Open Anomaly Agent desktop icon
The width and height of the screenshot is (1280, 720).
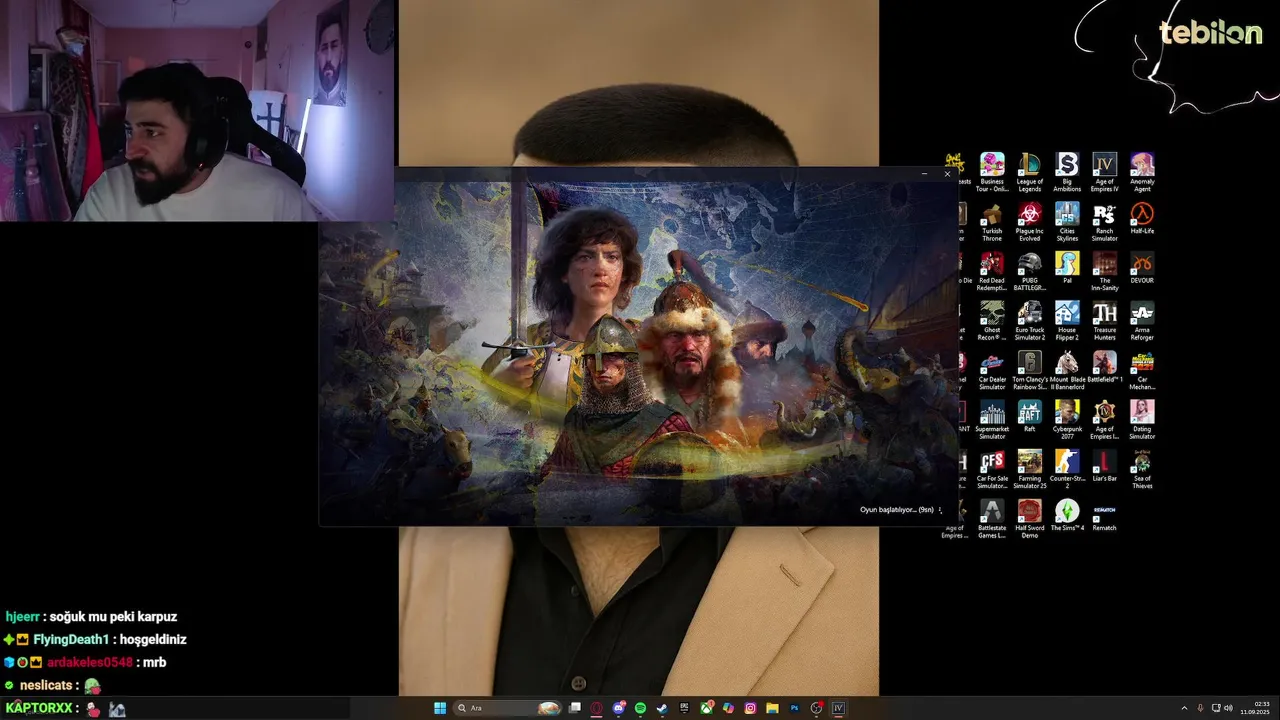click(x=1142, y=172)
